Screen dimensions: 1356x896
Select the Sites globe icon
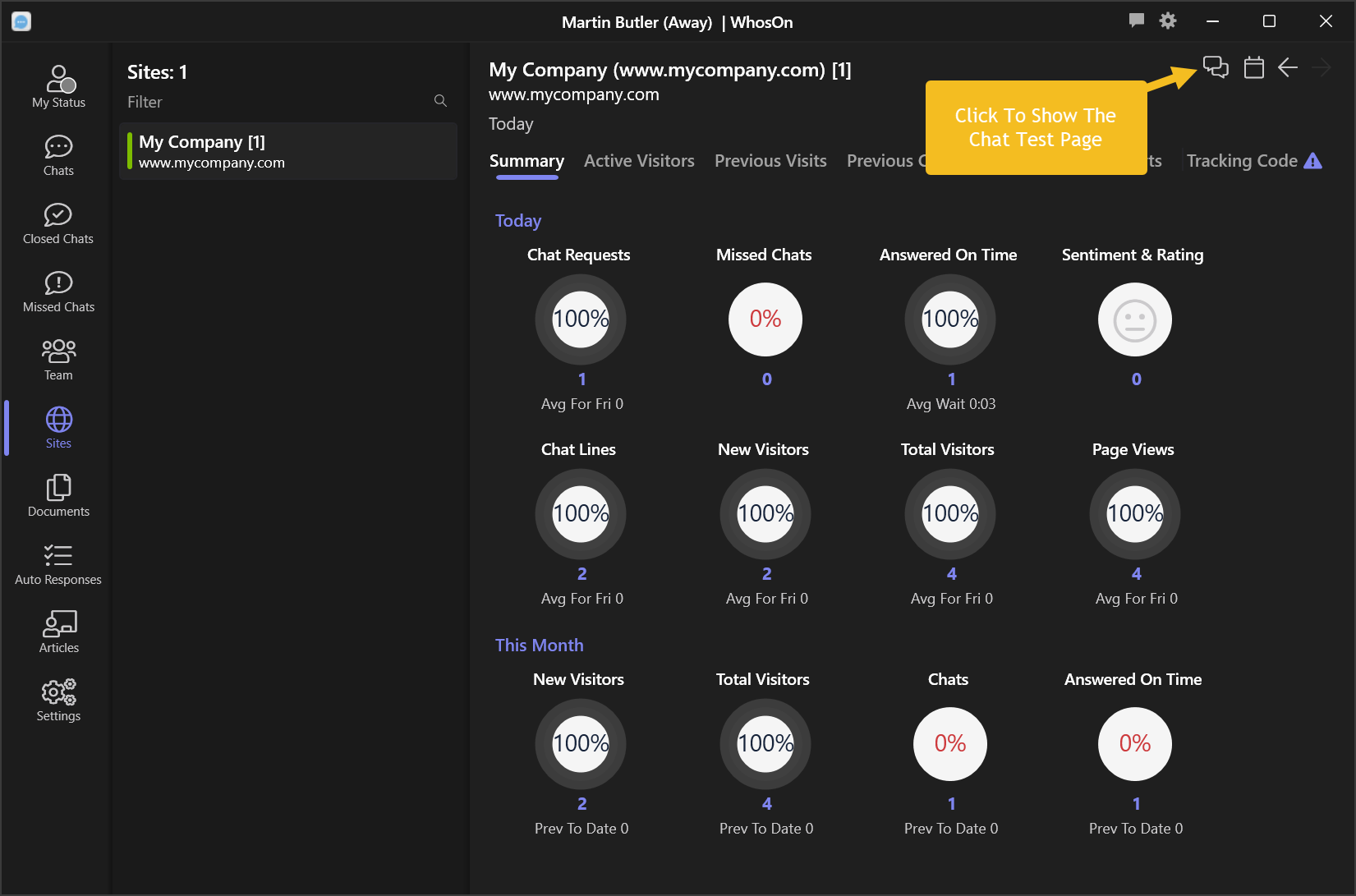click(58, 420)
